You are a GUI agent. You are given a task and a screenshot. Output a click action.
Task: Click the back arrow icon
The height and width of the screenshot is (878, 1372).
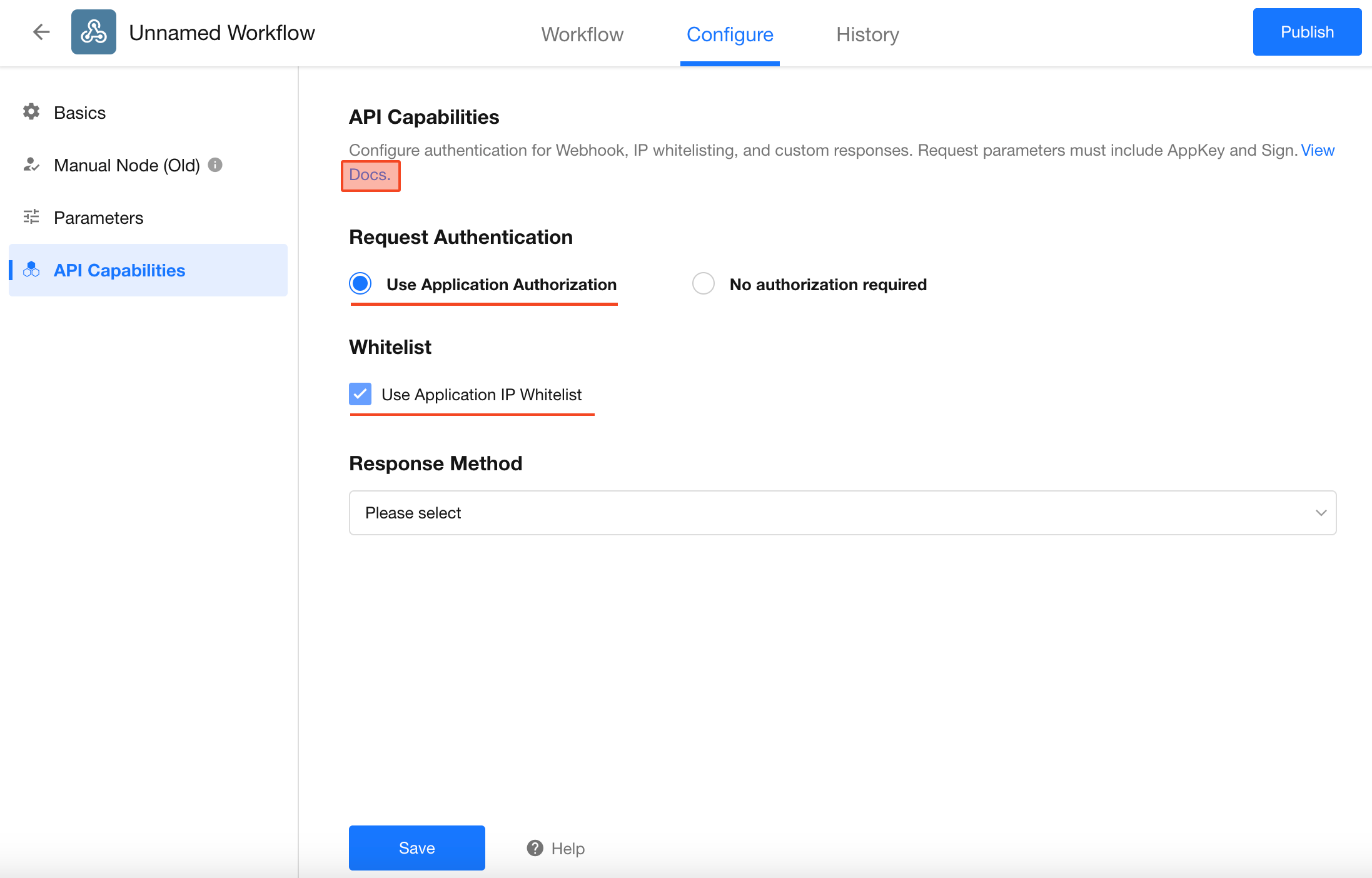coord(41,32)
